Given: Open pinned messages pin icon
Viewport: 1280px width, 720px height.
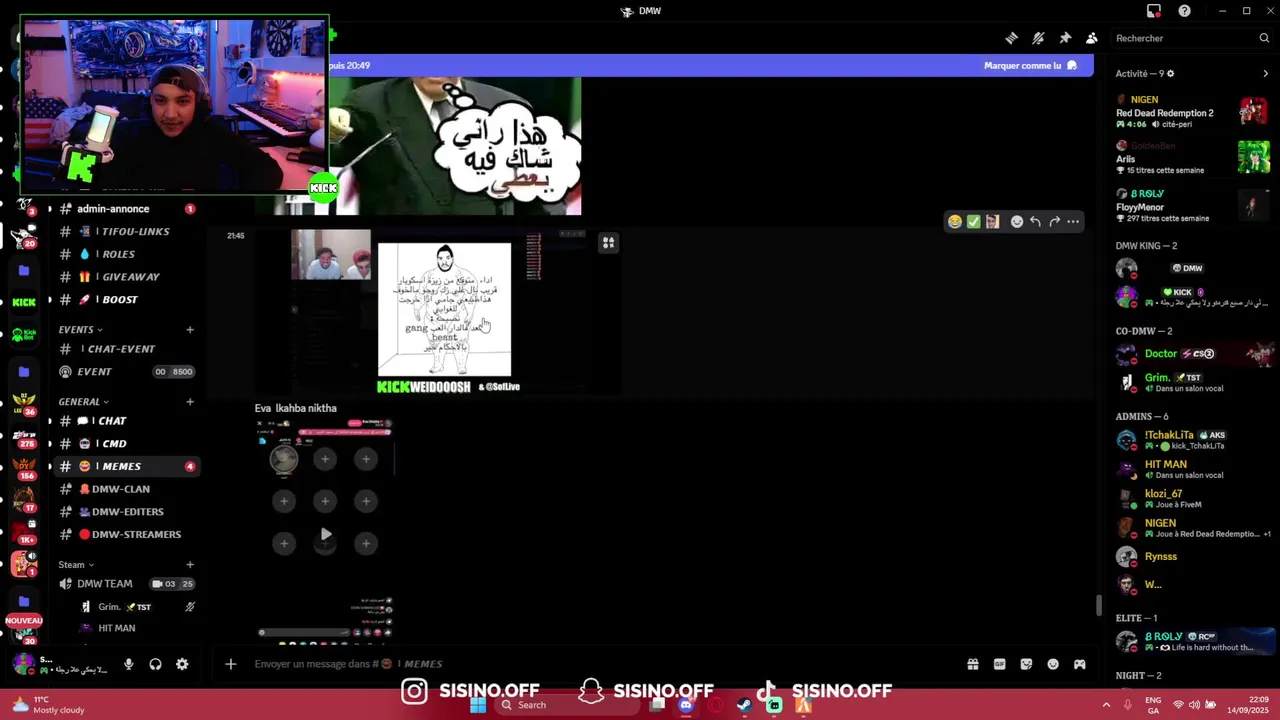Looking at the screenshot, I should [1065, 38].
